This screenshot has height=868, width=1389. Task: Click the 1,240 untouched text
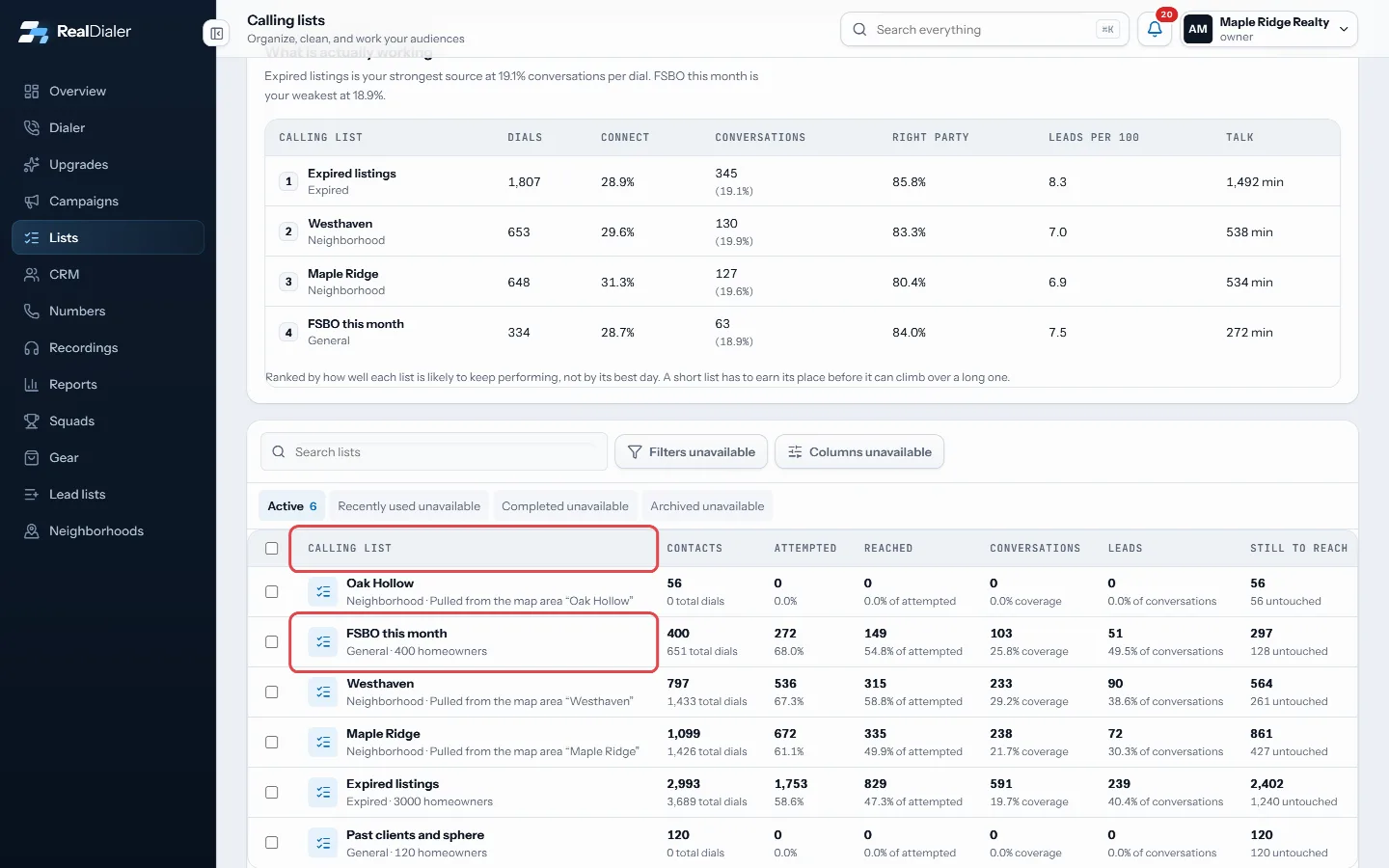tap(1294, 801)
